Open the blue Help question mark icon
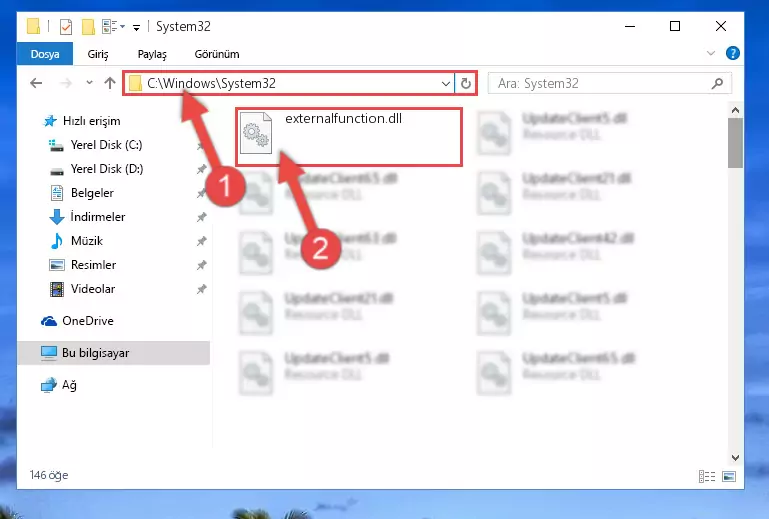769x519 pixels. point(733,53)
